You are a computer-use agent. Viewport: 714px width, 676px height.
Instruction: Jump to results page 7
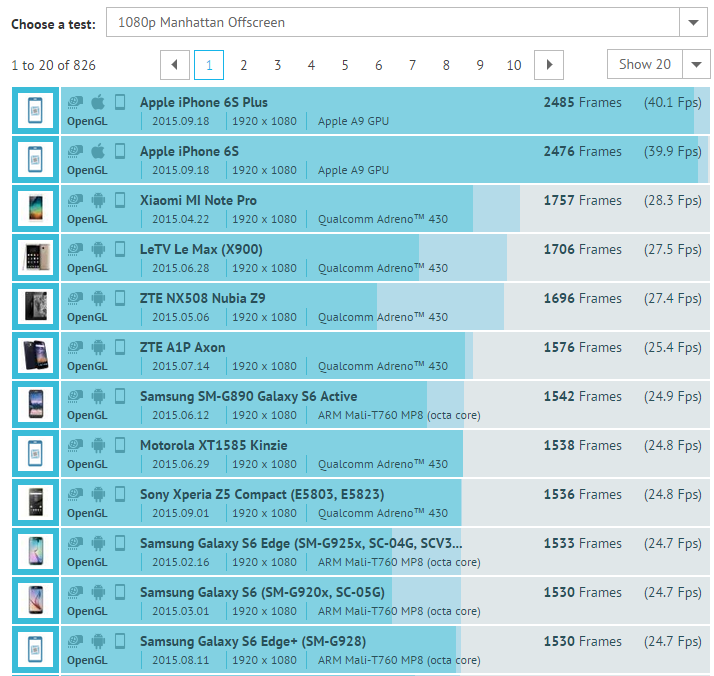click(412, 65)
